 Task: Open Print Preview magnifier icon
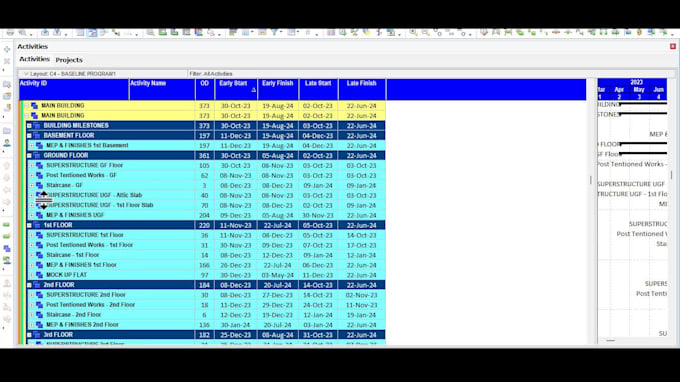23,33
